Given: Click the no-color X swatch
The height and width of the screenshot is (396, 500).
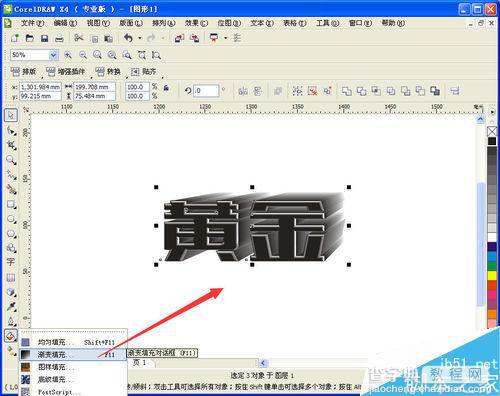Looking at the screenshot, I should click(492, 131).
